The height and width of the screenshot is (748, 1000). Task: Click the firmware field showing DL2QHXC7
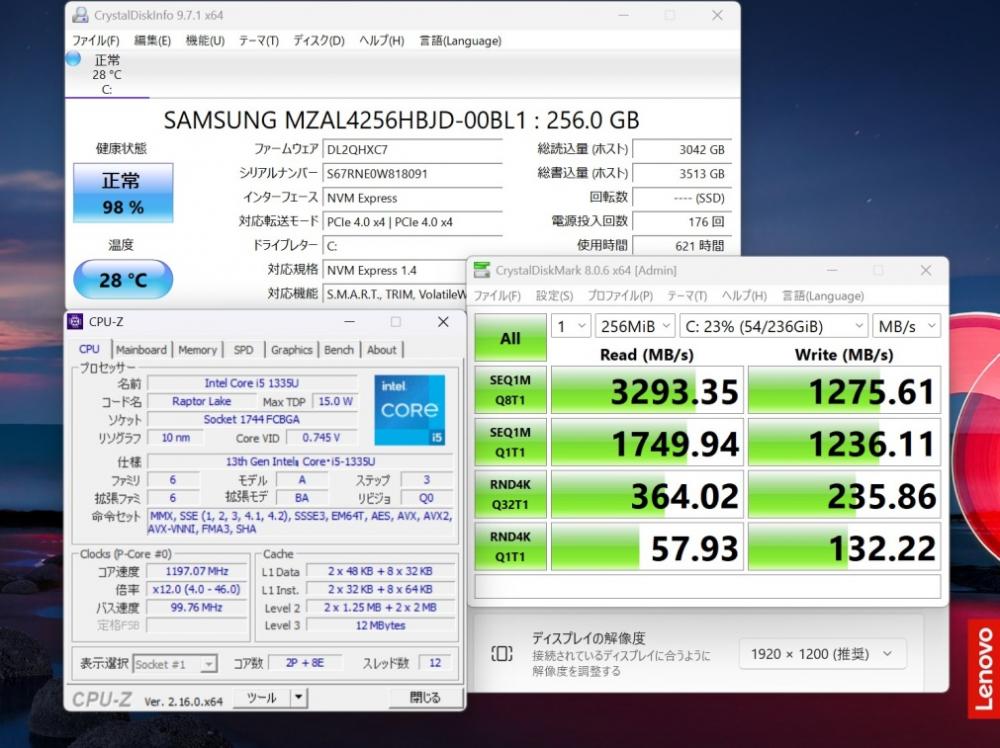[412, 150]
